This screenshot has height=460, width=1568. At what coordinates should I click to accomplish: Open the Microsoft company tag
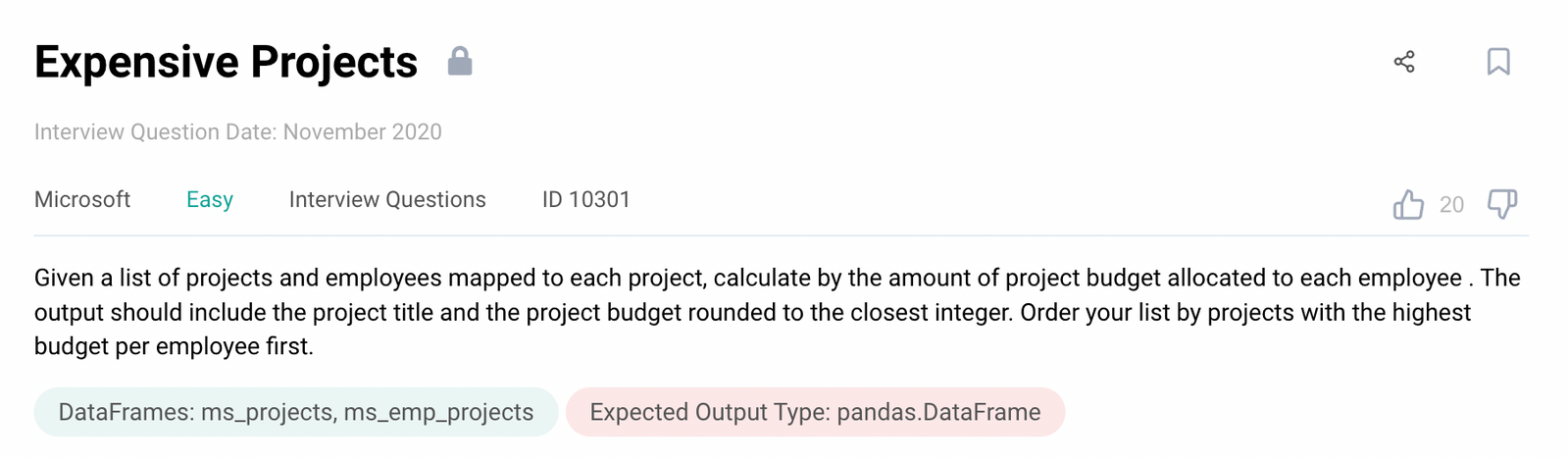coord(82,200)
